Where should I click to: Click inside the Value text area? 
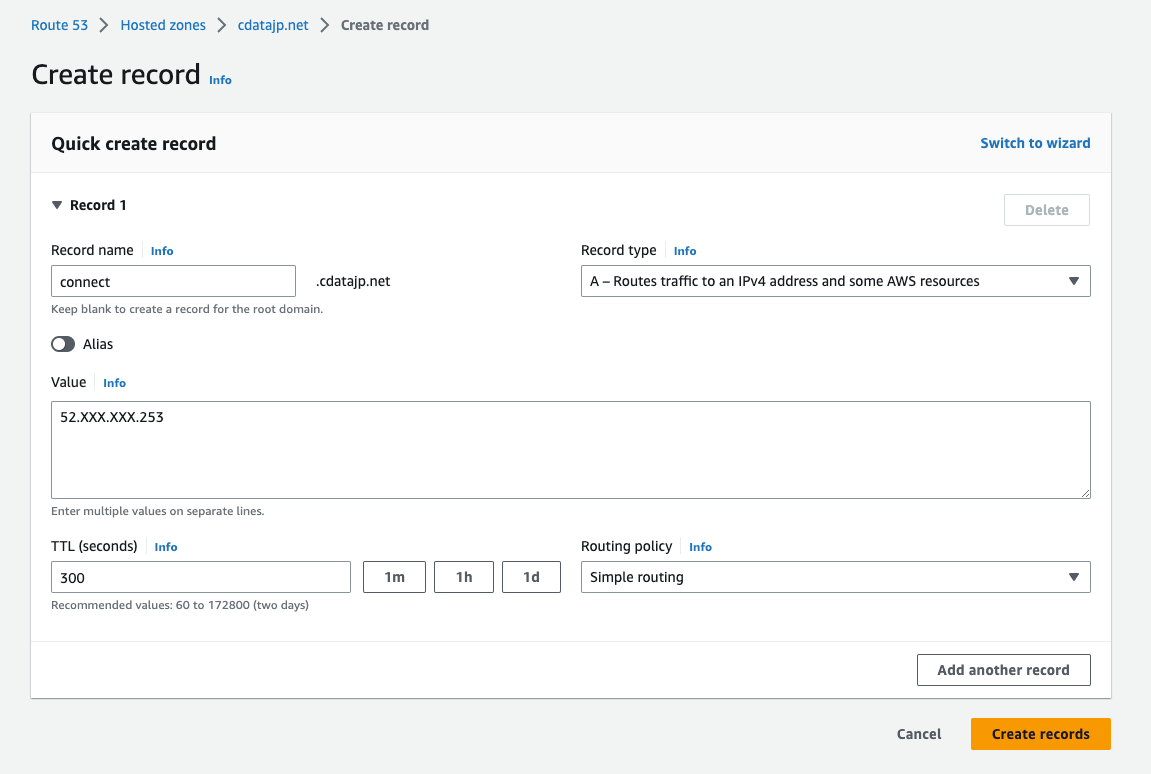[x=571, y=449]
